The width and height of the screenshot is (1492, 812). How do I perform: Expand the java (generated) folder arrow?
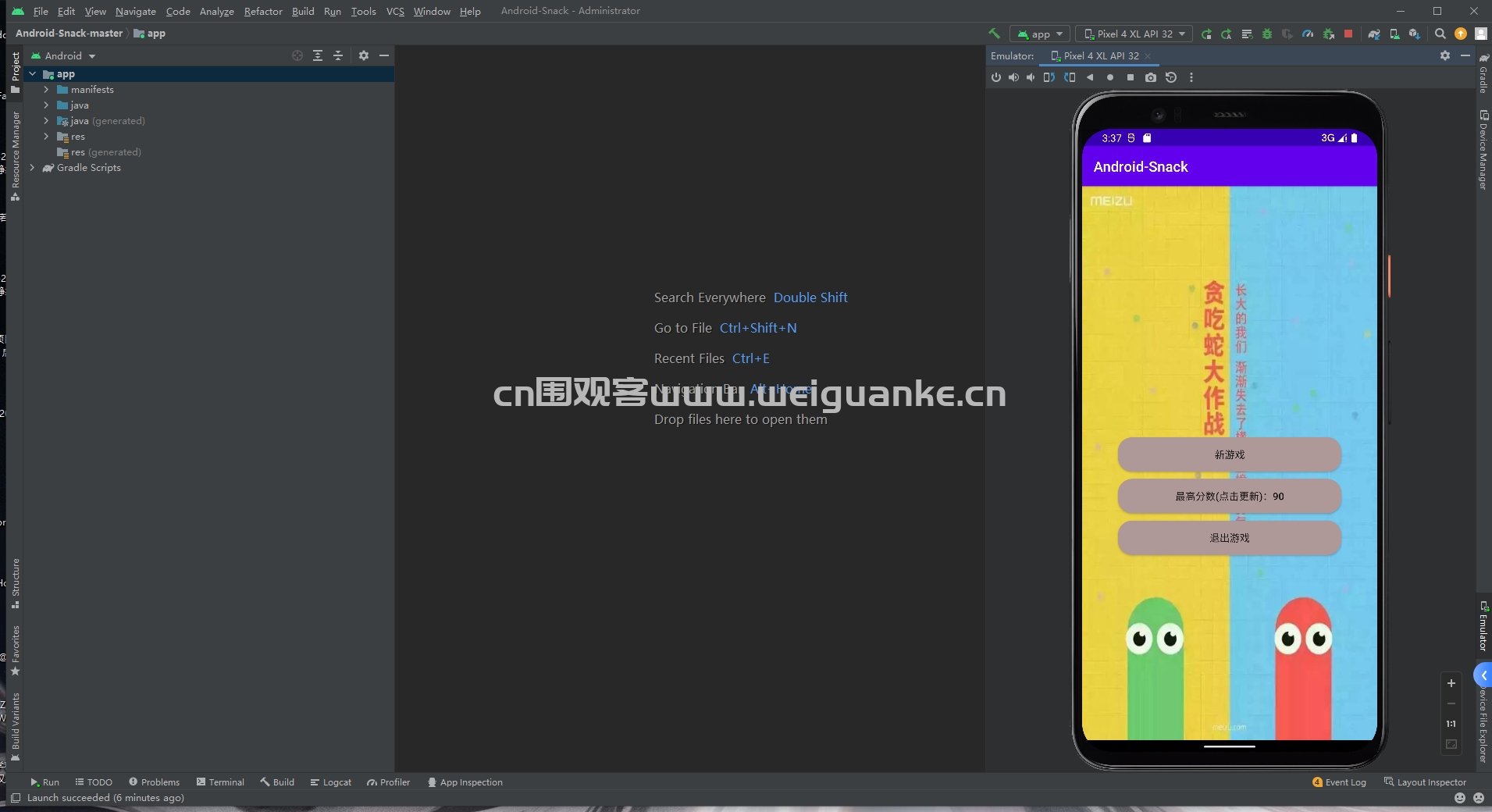click(46, 121)
